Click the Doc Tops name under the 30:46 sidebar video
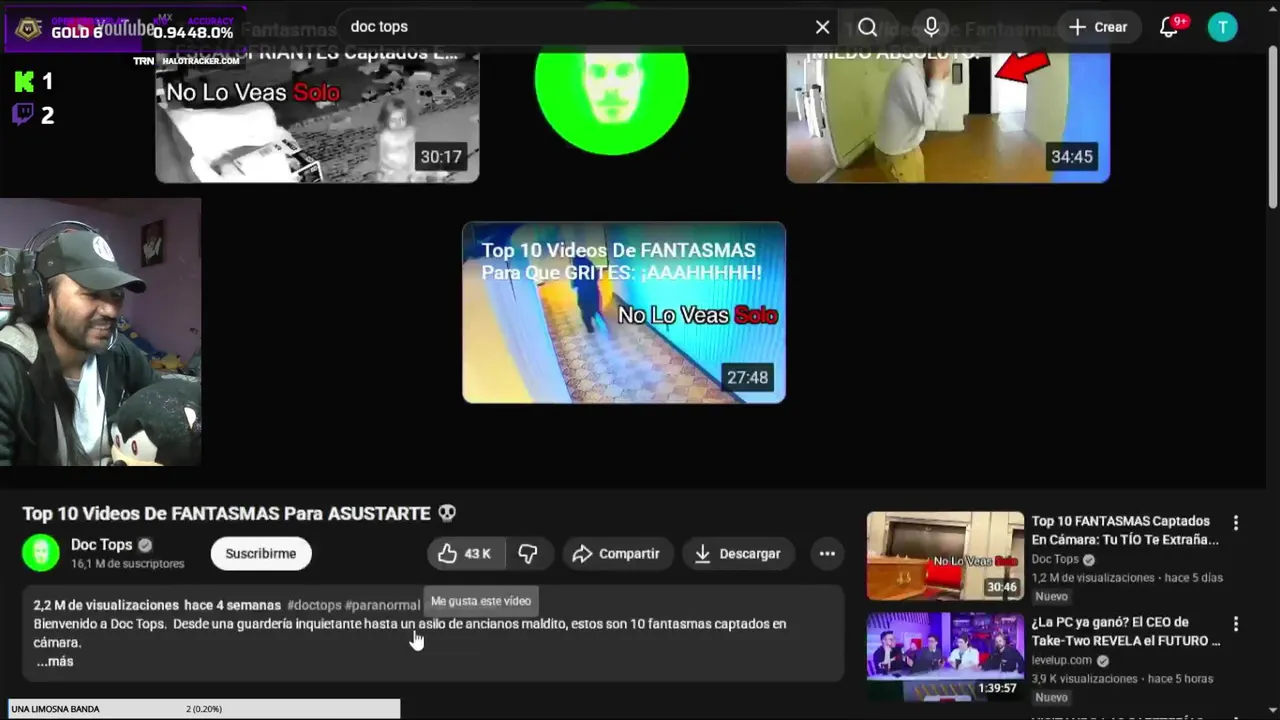The height and width of the screenshot is (720, 1280). coord(1055,559)
